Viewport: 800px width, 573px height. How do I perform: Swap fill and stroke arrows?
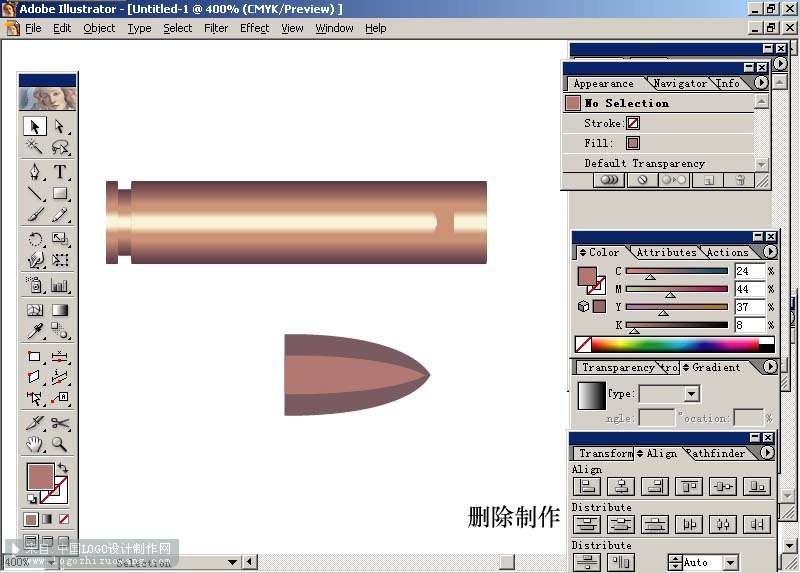63,466
